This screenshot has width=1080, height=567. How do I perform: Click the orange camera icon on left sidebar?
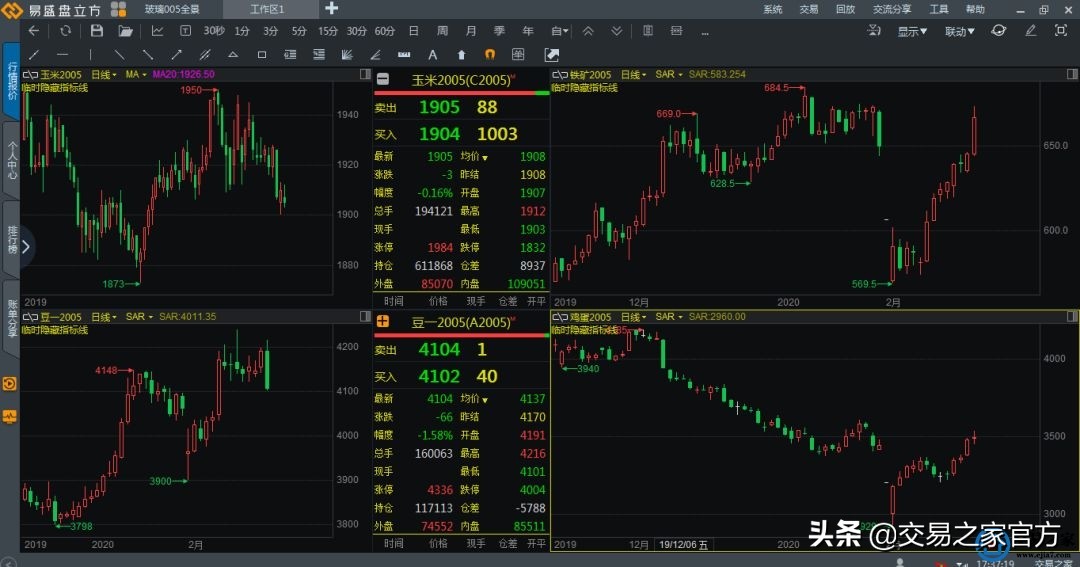pyautogui.click(x=9, y=384)
